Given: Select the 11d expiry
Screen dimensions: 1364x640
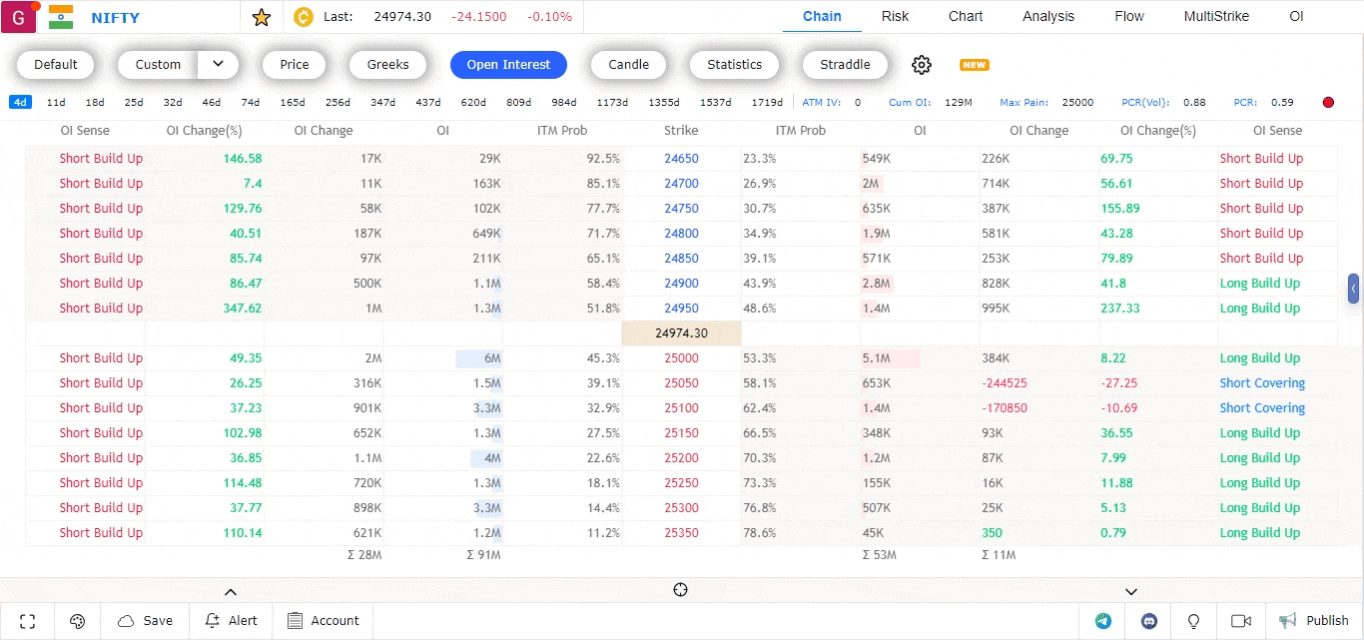Looking at the screenshot, I should tap(56, 103).
